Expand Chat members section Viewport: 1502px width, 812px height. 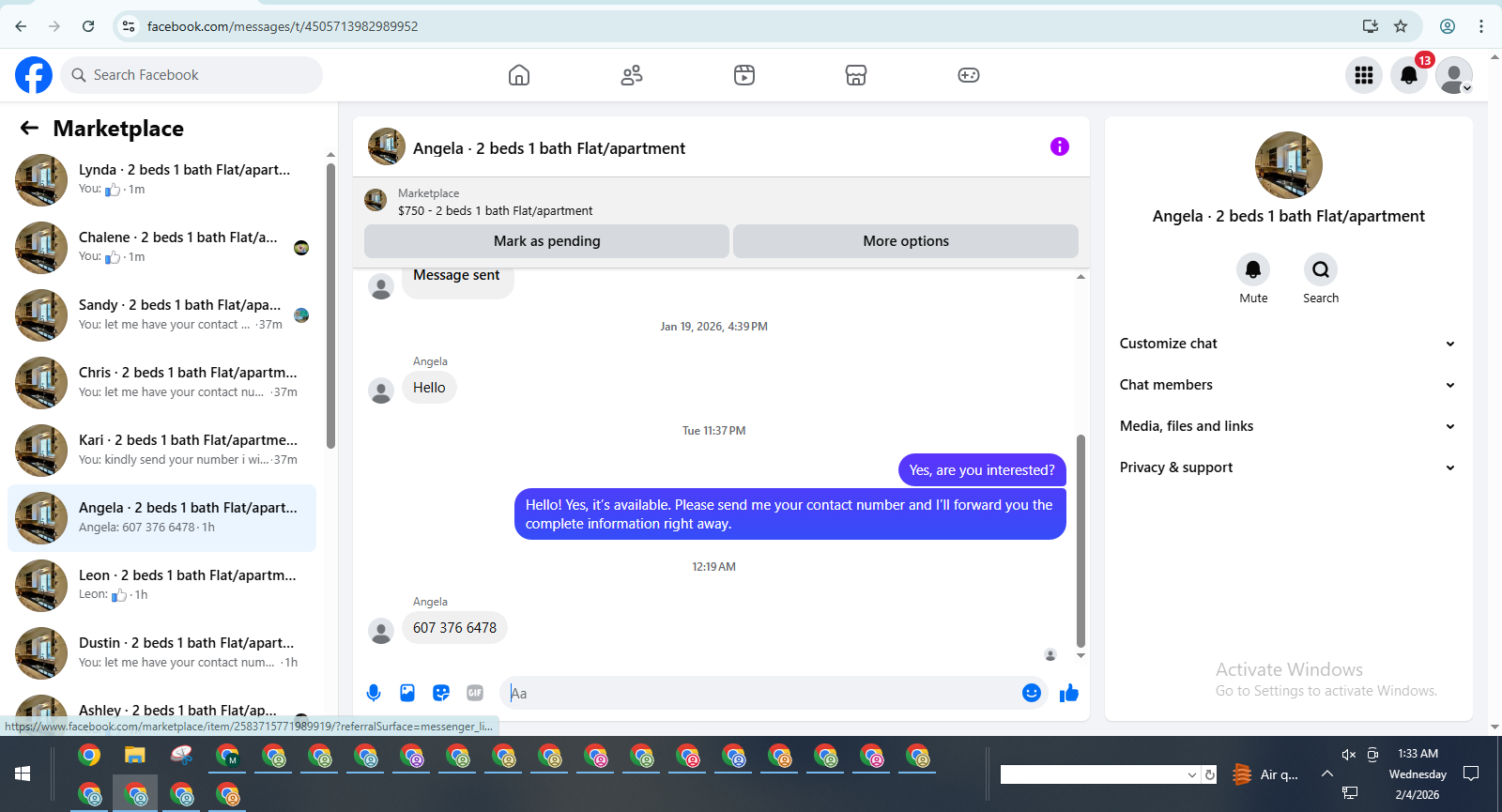[1288, 385]
